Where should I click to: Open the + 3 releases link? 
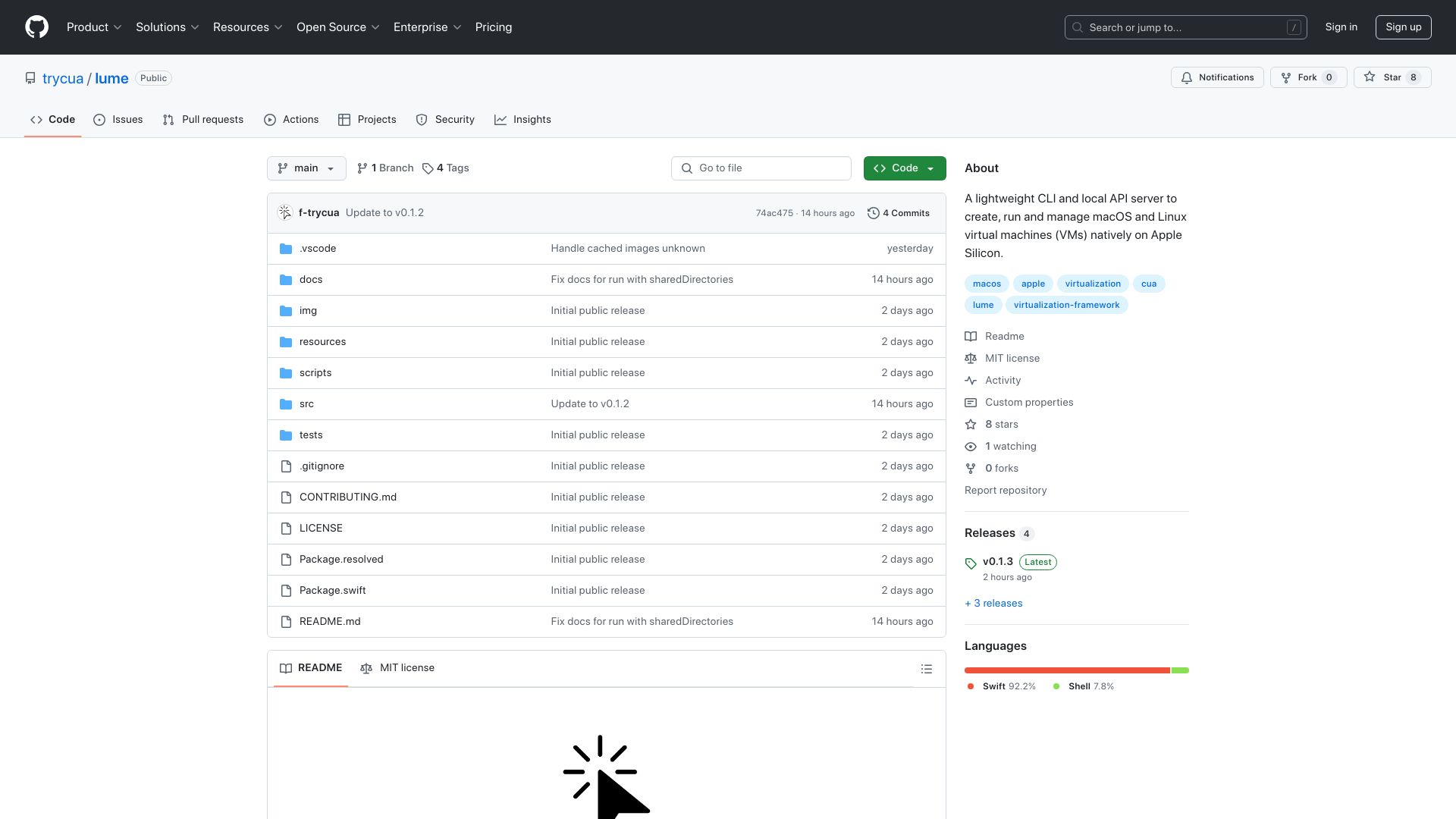point(993,604)
